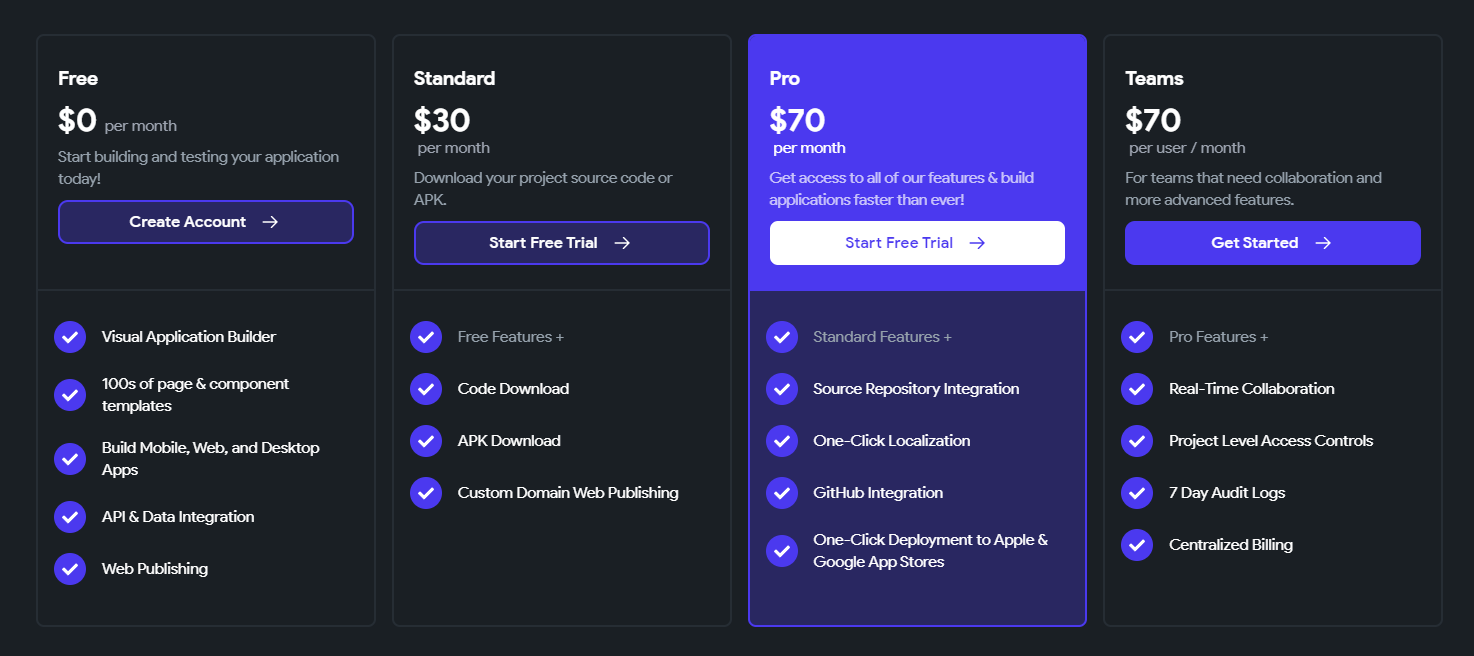Image resolution: width=1474 pixels, height=656 pixels.
Task: Click the checkmark beside One-Click Localization
Action: [x=782, y=441]
